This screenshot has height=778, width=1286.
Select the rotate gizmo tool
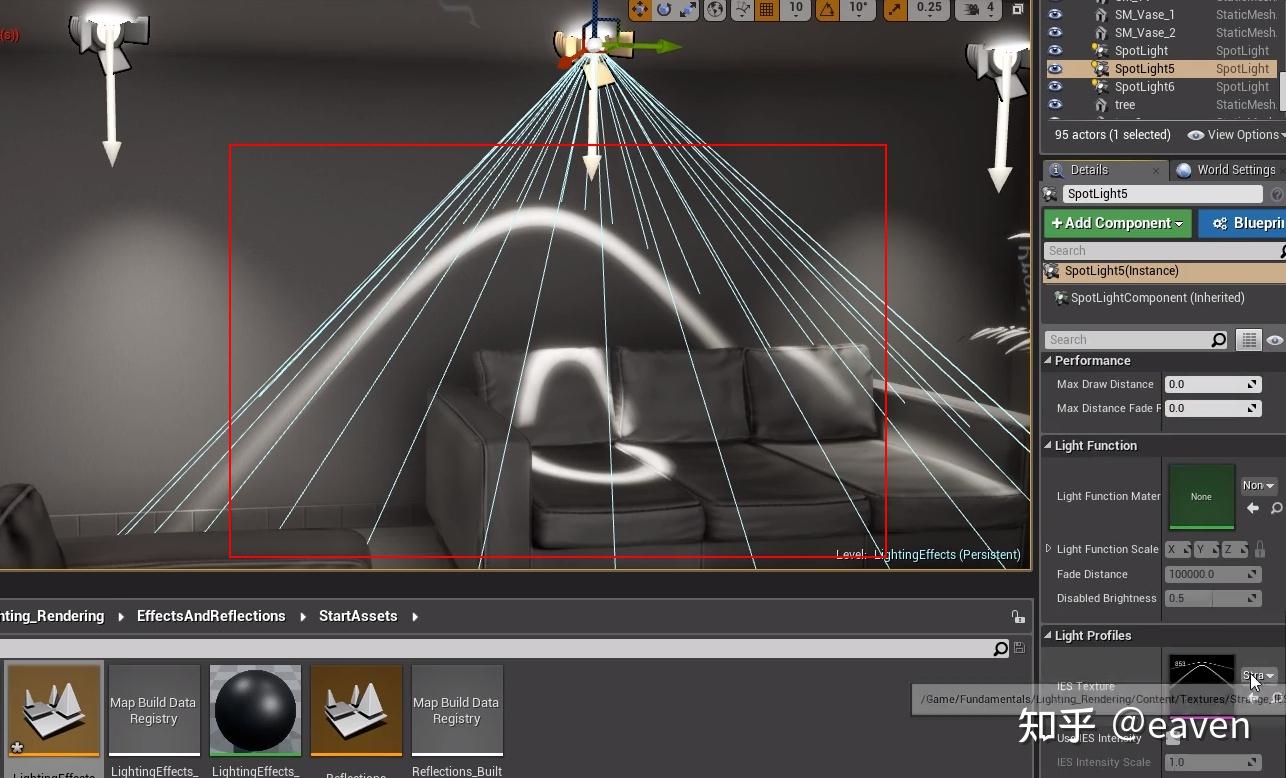(x=664, y=9)
